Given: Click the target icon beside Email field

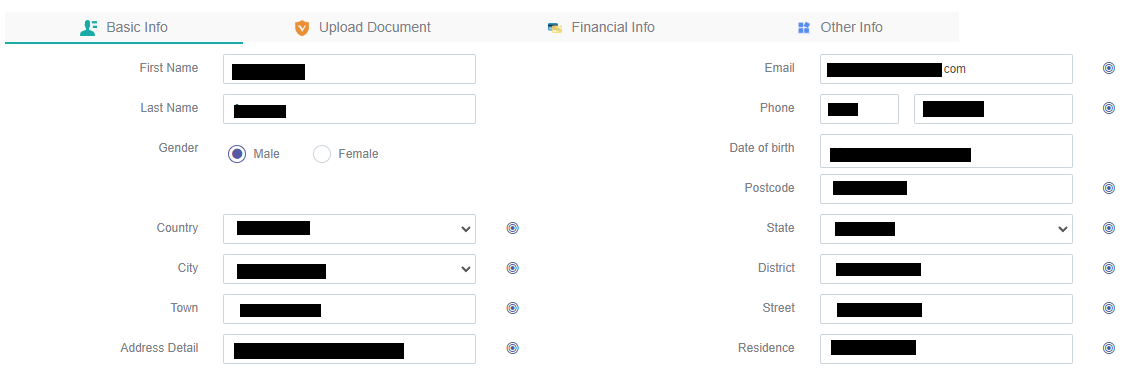Looking at the screenshot, I should (x=1109, y=69).
